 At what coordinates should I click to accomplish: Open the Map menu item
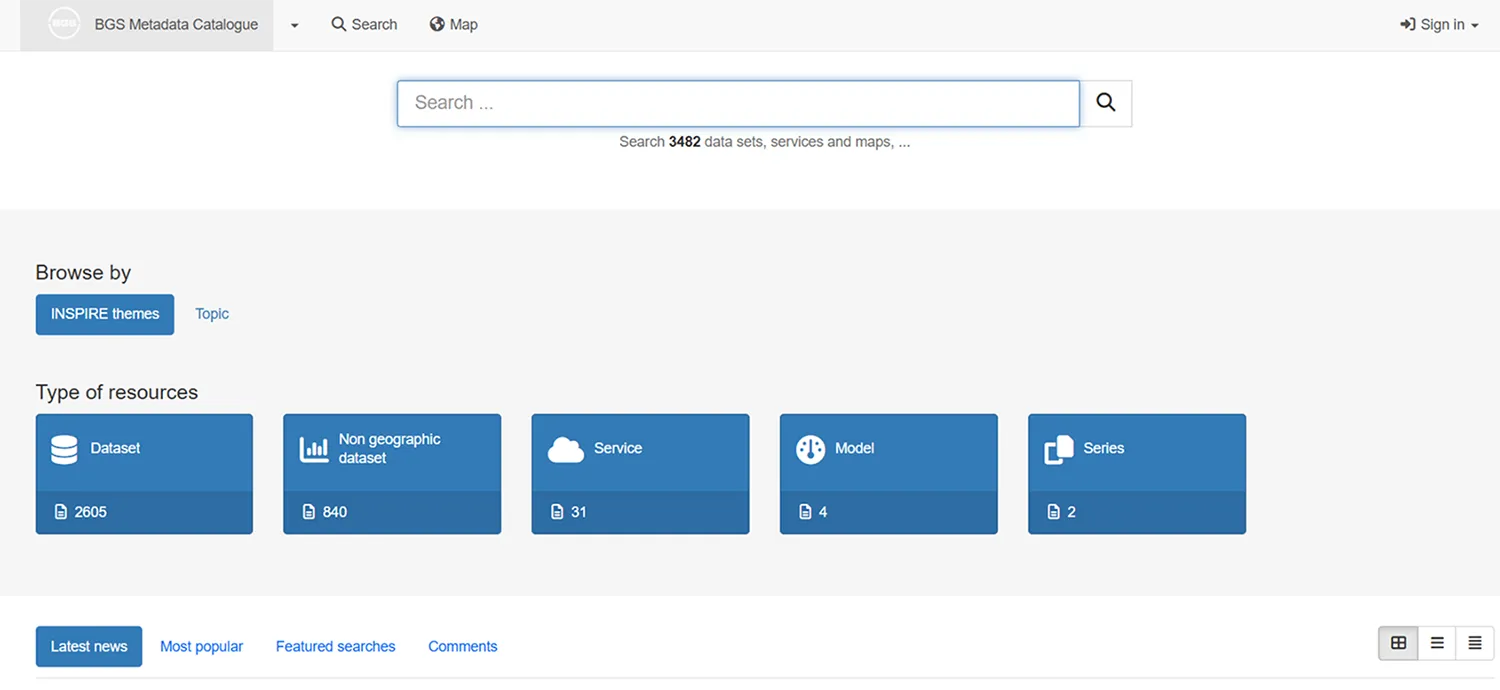[x=453, y=24]
